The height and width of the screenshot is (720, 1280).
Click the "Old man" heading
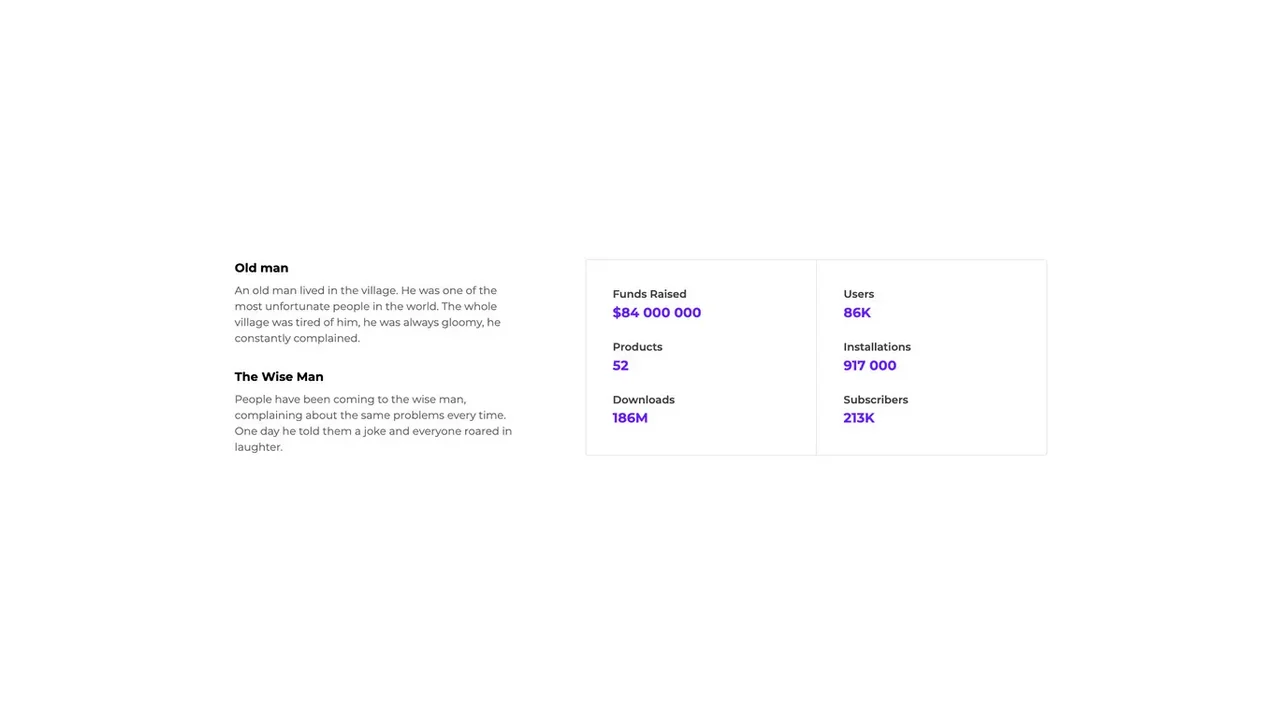261,268
